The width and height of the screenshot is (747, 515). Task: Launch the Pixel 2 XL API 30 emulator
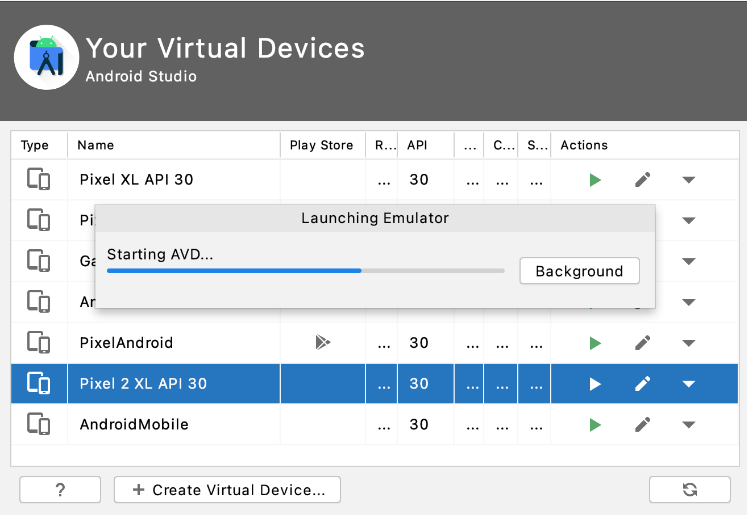coord(595,384)
